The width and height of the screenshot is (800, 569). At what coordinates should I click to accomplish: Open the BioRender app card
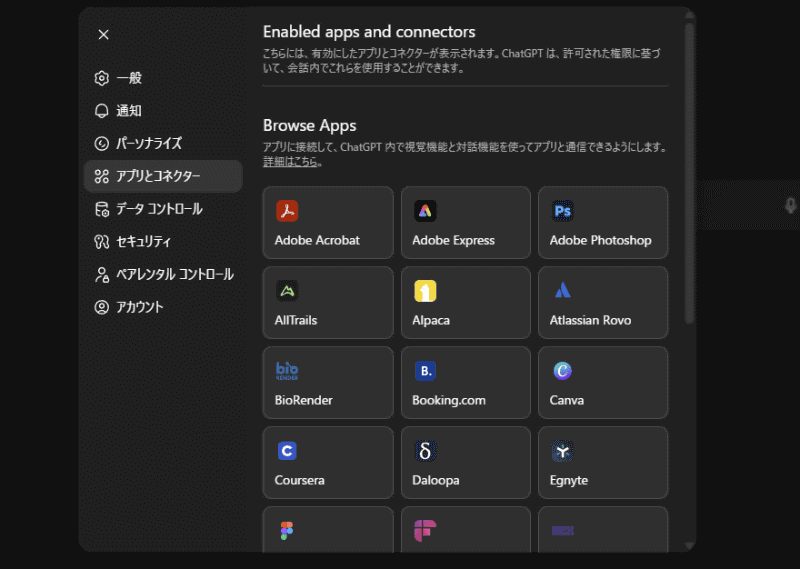point(328,383)
